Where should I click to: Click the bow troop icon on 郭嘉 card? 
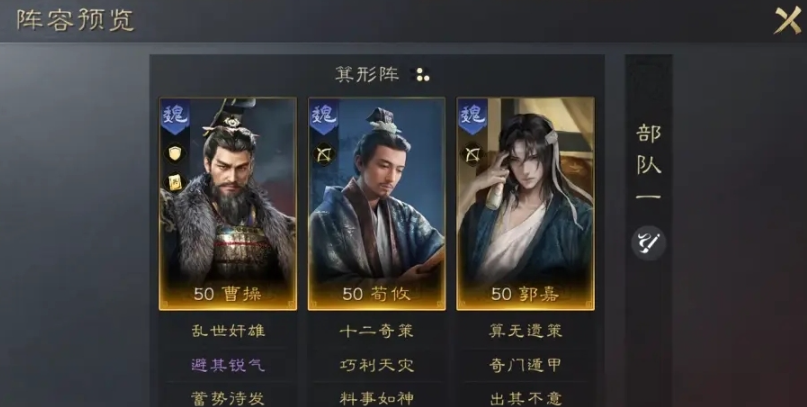(x=472, y=153)
